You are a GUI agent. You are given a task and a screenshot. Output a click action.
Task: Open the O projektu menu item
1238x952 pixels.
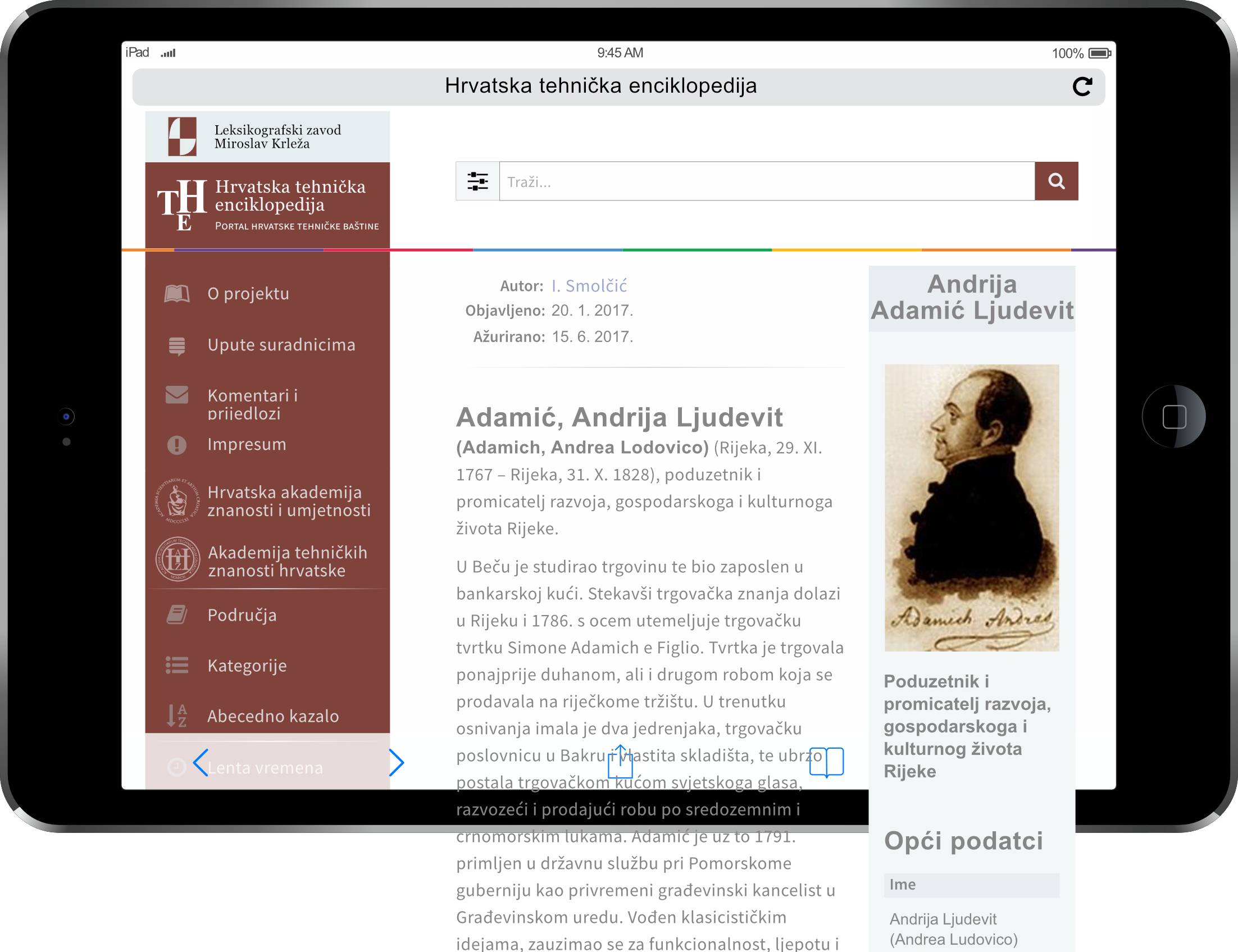point(248,294)
